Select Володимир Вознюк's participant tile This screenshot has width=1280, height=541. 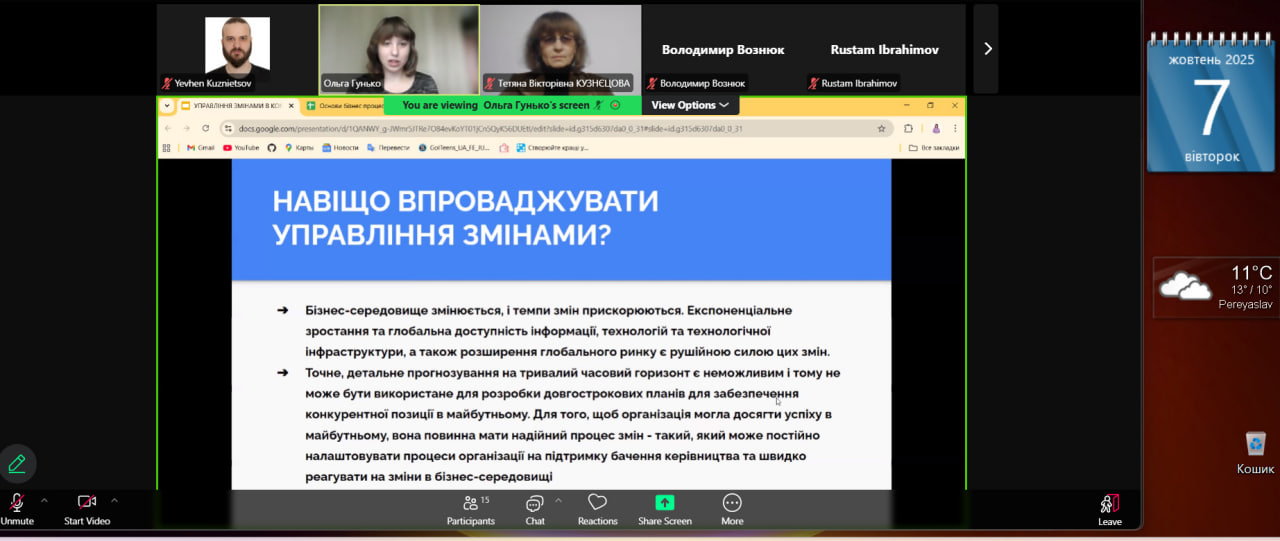point(722,49)
